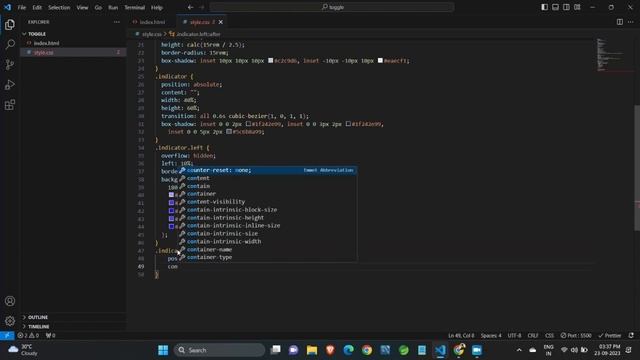The width and height of the screenshot is (640, 360).
Task: Click the toggle command center search box
Action: point(332,7)
